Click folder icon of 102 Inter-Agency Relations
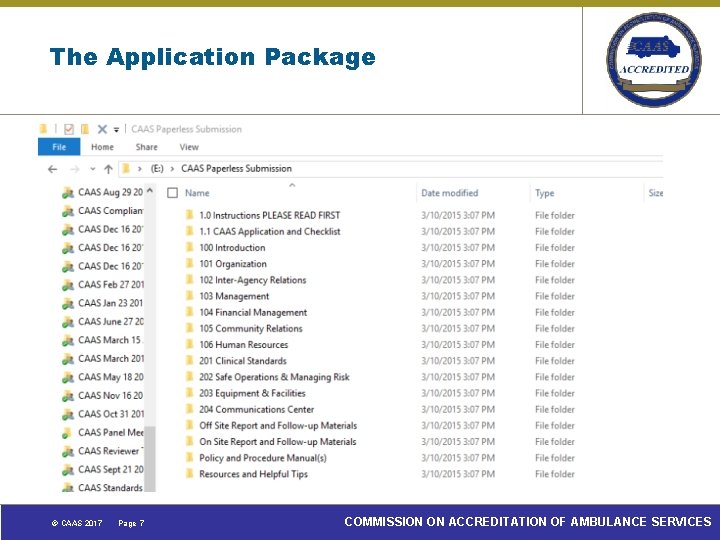Screen dimensions: 720x540 point(189,280)
